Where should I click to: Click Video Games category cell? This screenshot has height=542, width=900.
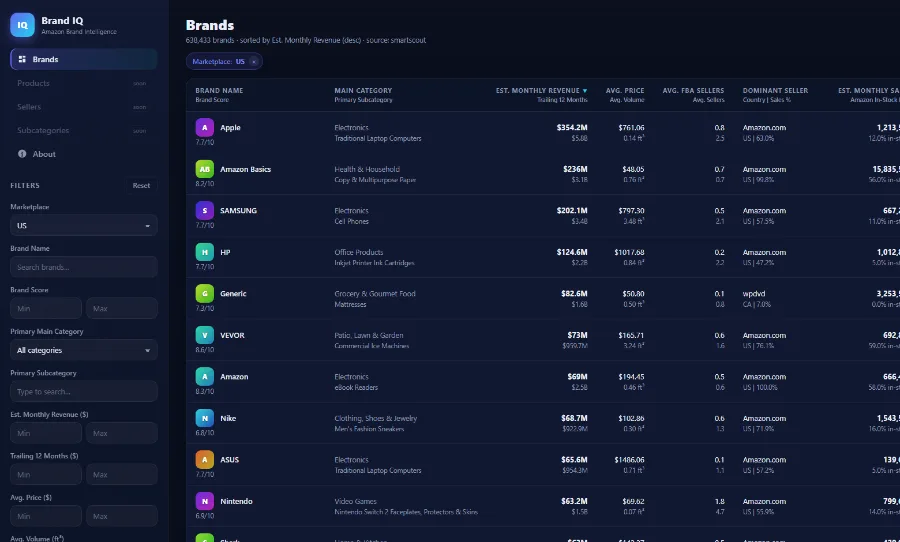click(x=356, y=501)
